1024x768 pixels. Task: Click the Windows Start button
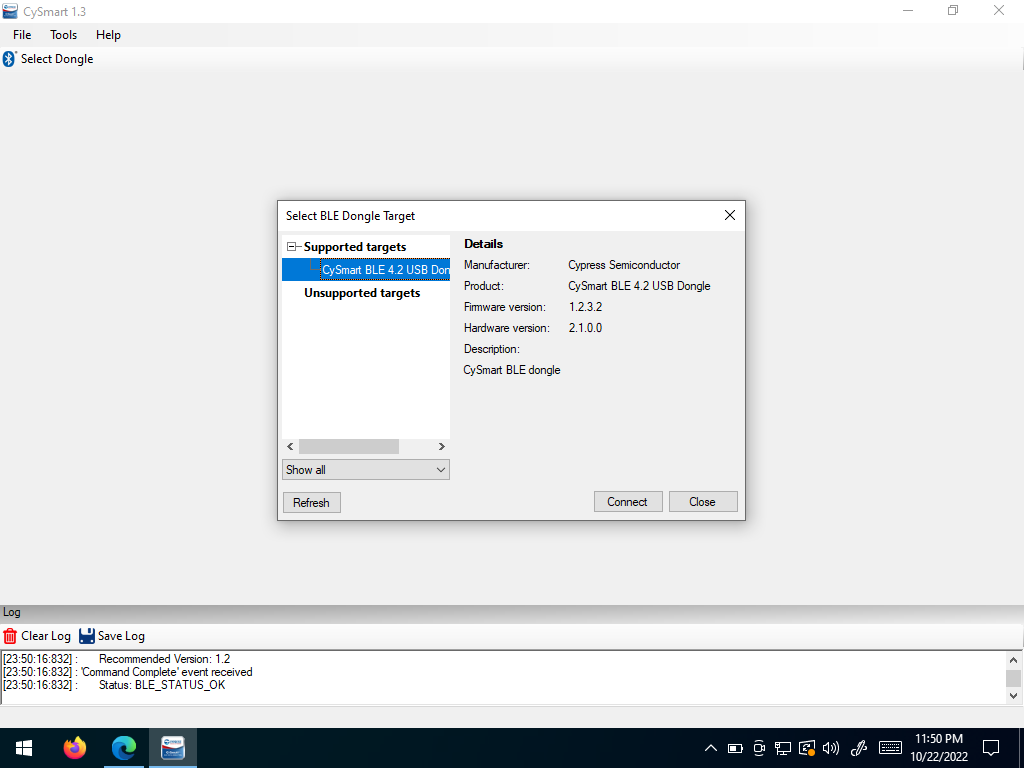point(24,748)
